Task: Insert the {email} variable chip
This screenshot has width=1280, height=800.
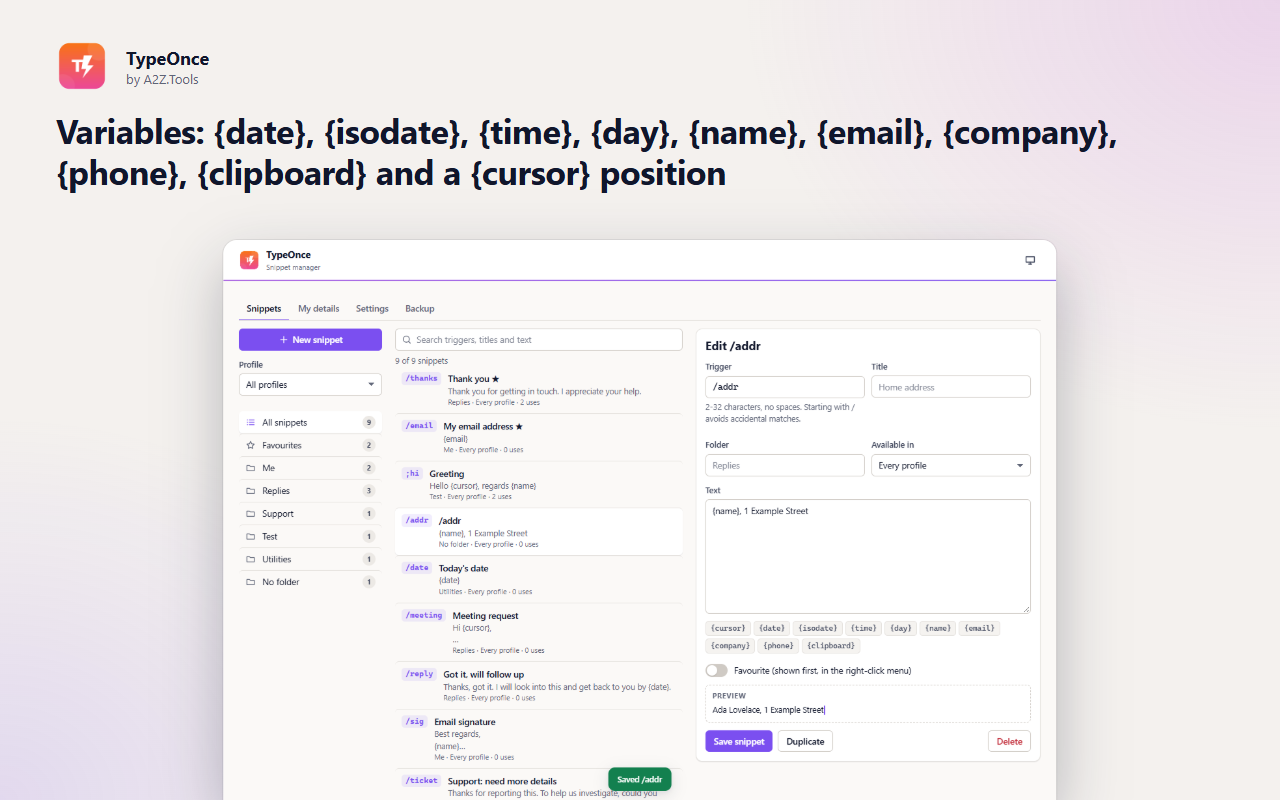Action: tap(979, 628)
